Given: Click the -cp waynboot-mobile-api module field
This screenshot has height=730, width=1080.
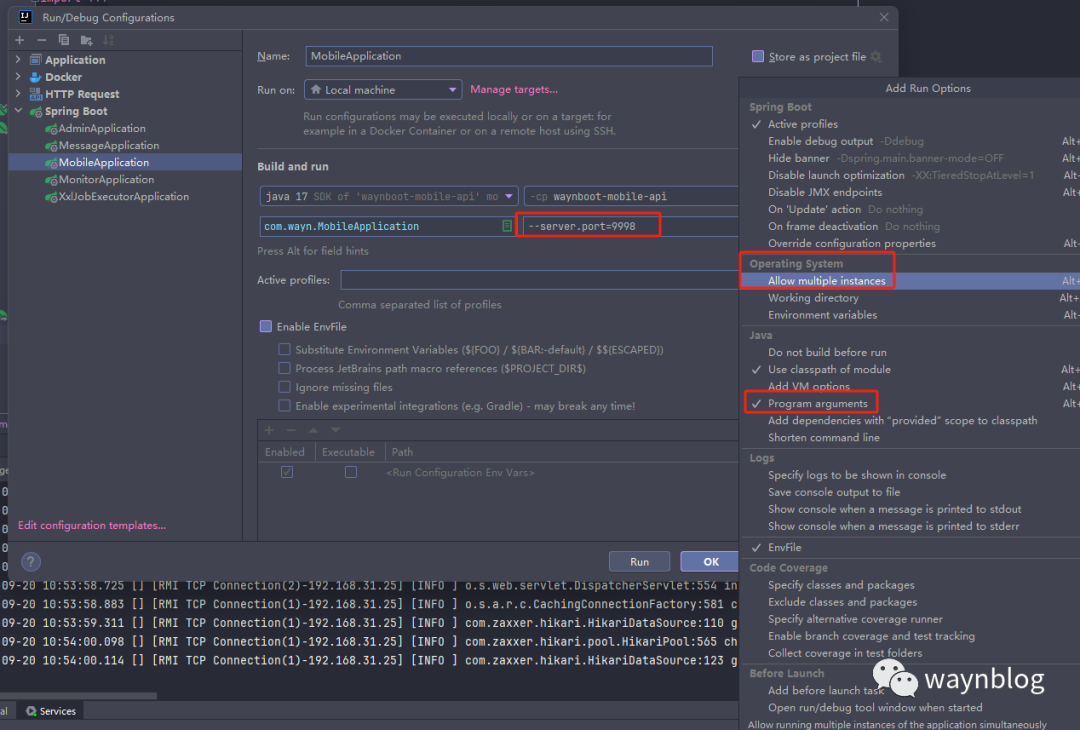Looking at the screenshot, I should point(630,196).
